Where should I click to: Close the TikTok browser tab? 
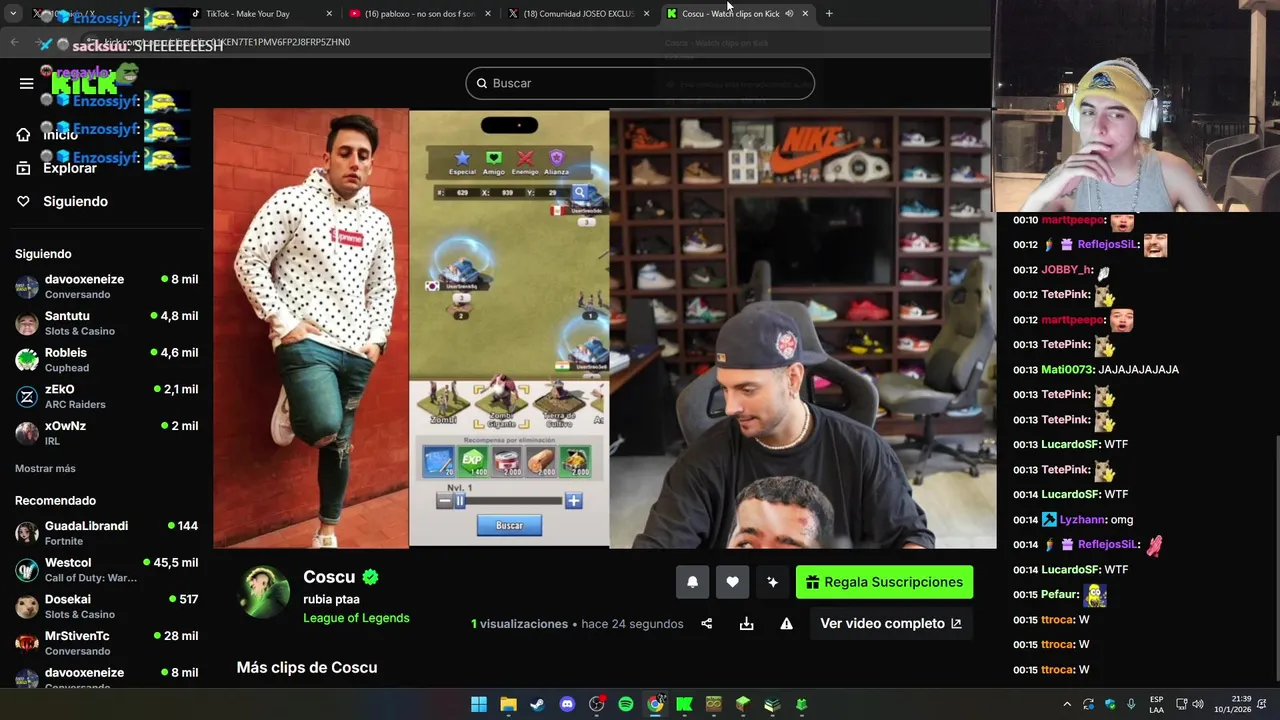pos(329,13)
